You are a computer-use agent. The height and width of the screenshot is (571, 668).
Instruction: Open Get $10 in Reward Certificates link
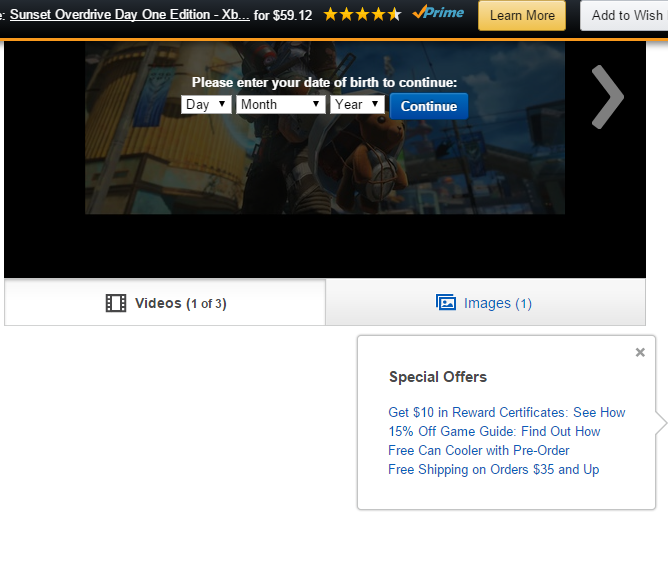coord(507,412)
